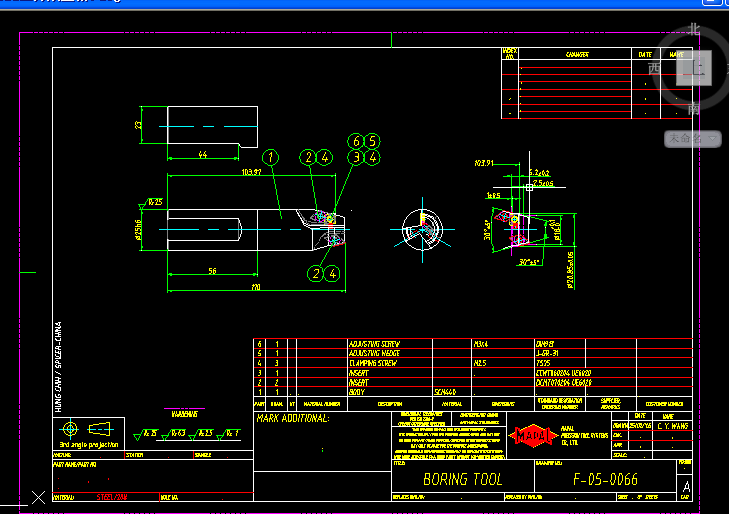
Task: Click drawing number F-05-0066
Action: (605, 480)
